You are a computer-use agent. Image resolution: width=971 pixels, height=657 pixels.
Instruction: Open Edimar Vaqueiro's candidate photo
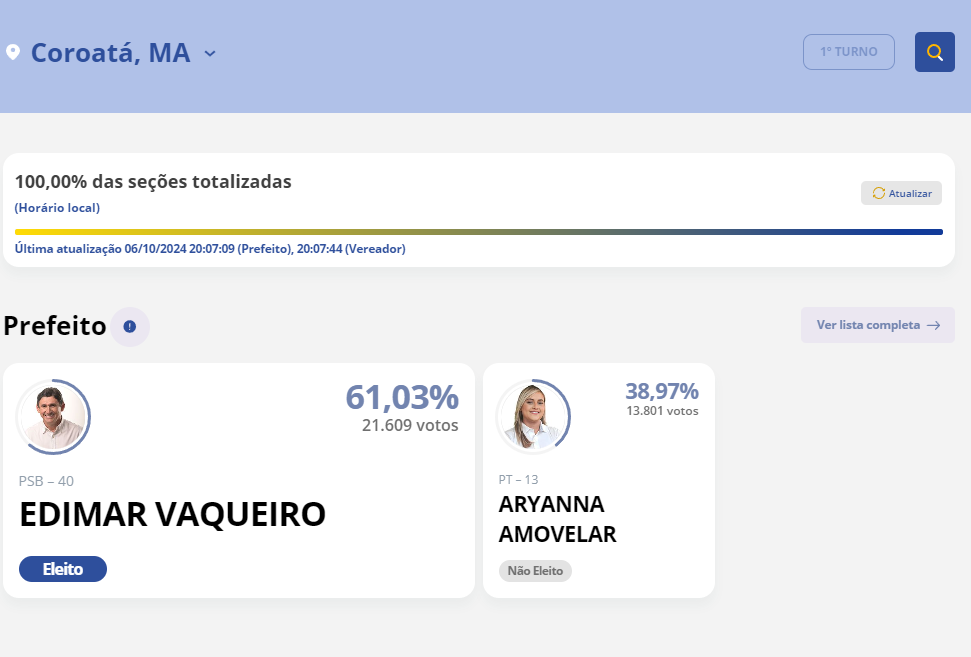pos(53,417)
